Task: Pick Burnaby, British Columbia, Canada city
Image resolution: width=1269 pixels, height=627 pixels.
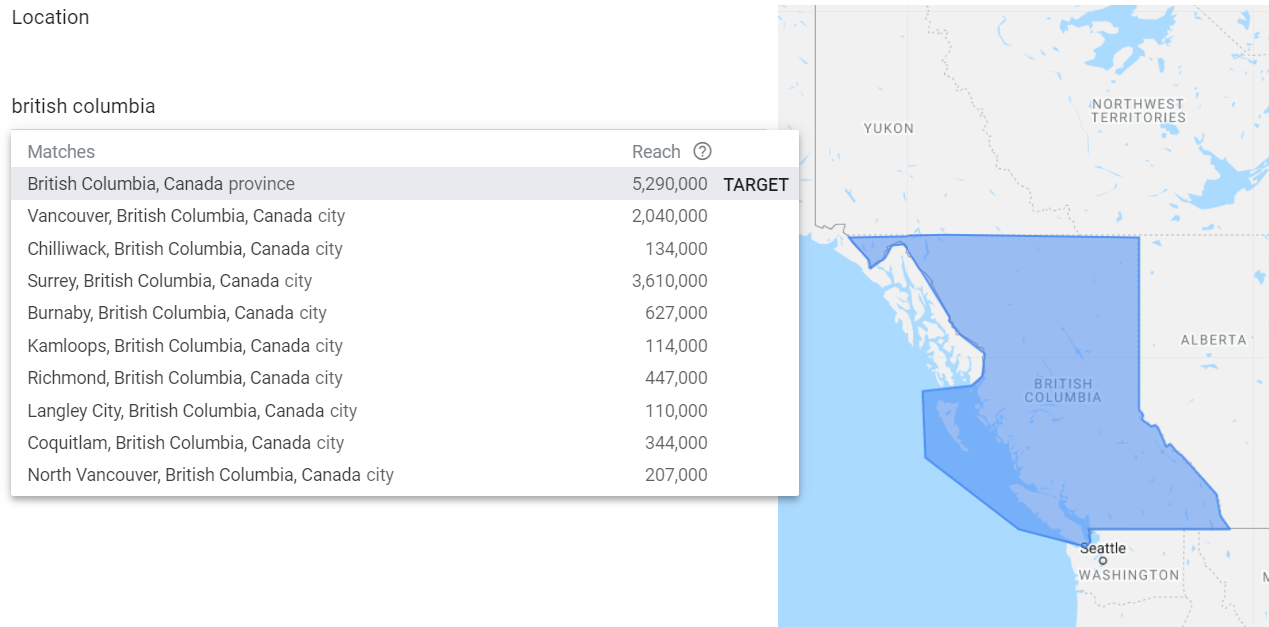Action: 405,313
